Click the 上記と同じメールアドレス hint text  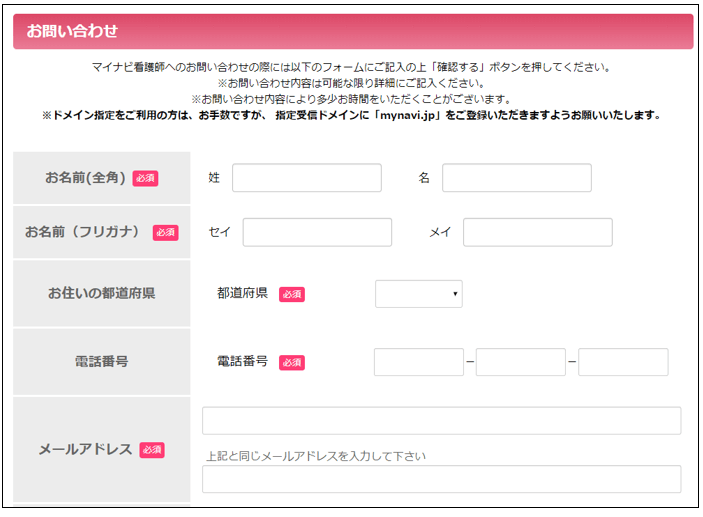[316, 456]
